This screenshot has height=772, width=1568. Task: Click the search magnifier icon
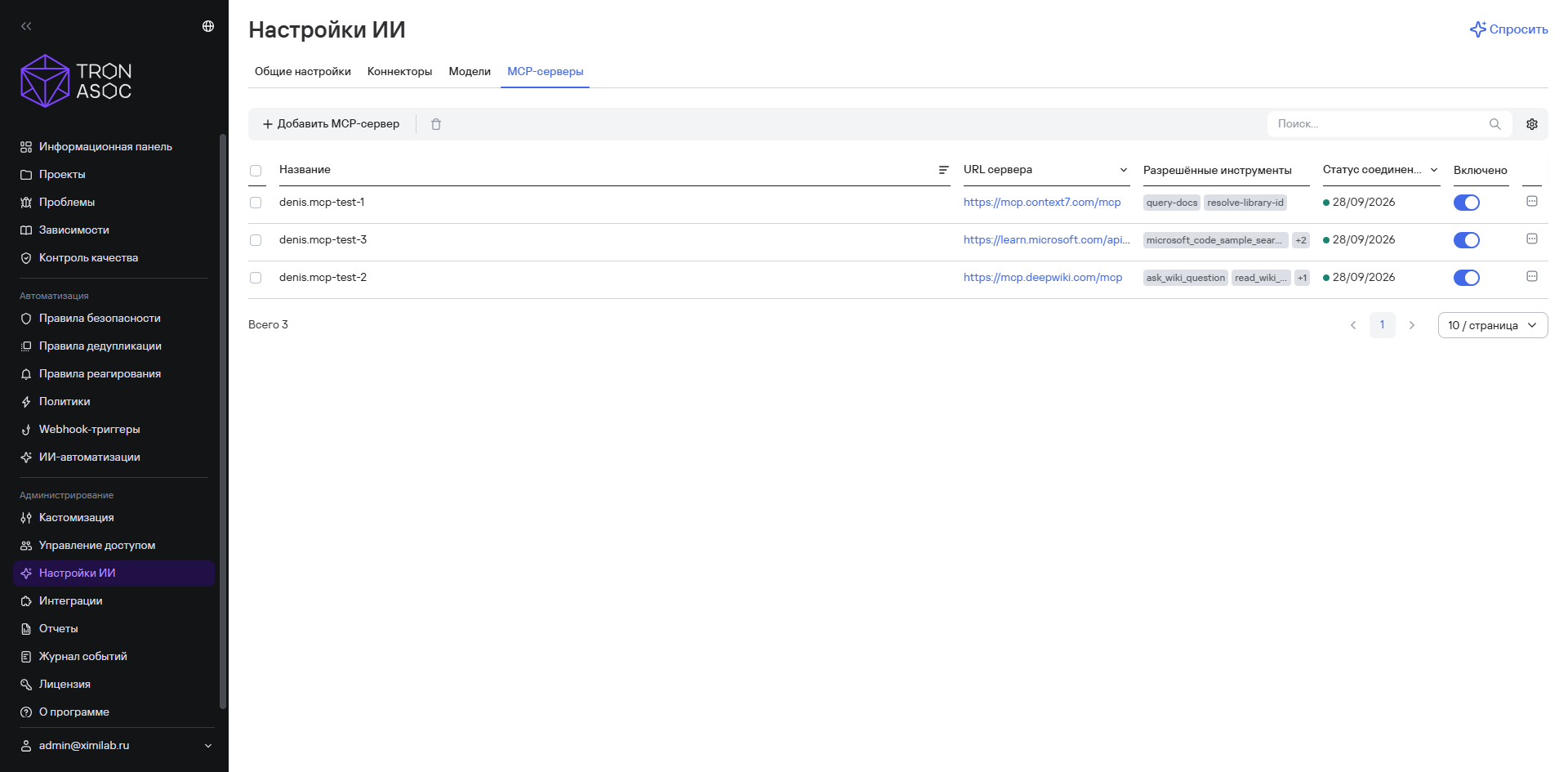pos(1495,124)
